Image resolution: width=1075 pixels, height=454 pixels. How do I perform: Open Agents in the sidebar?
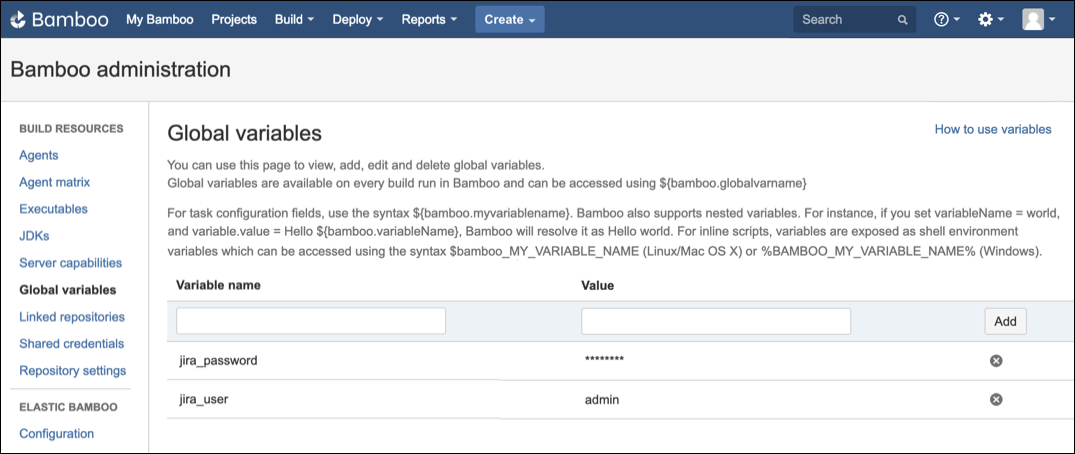coord(39,155)
